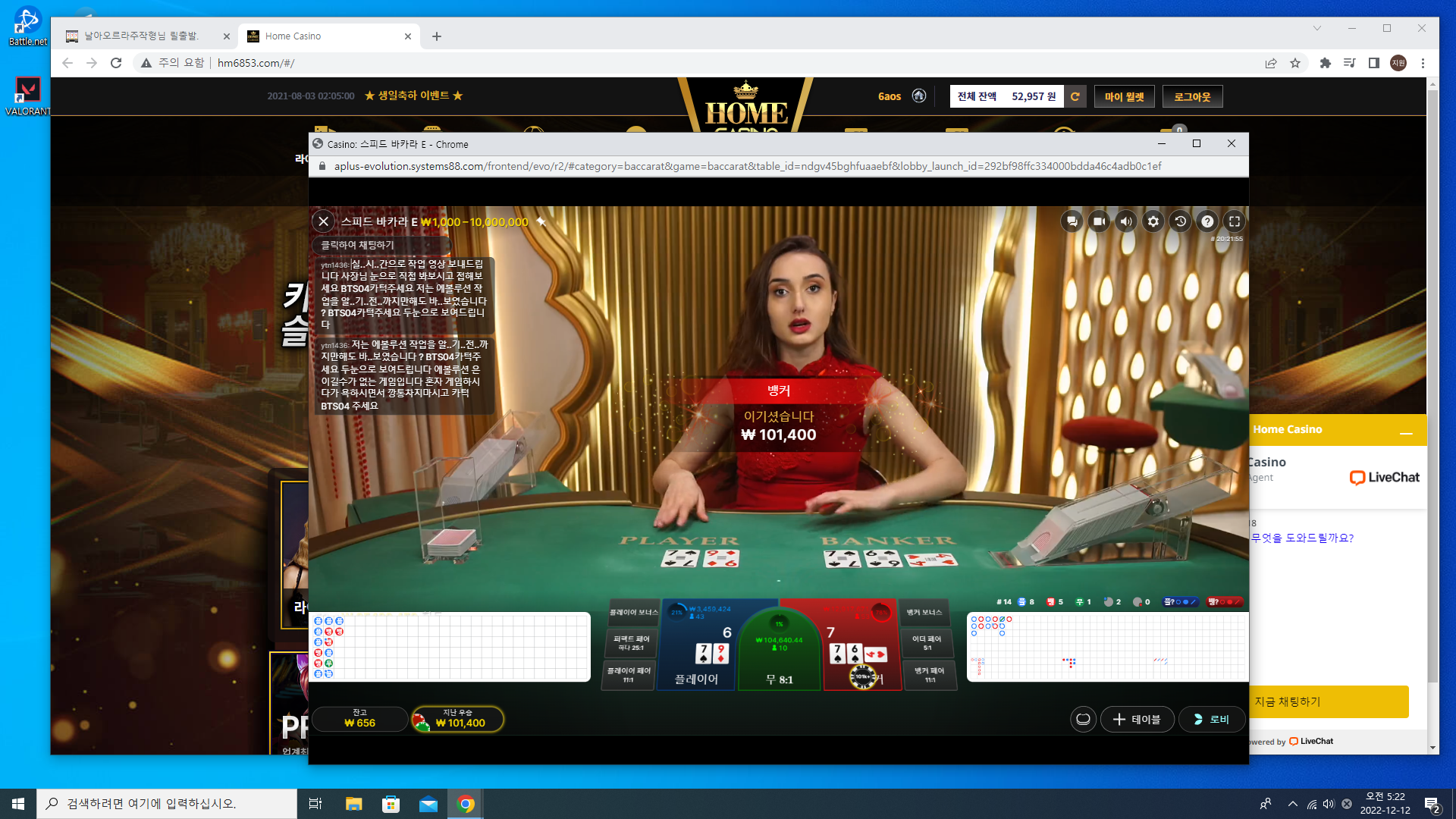Screen dimensions: 1456x819
Task: Mute the game sound speaker icon
Action: (x=1126, y=221)
